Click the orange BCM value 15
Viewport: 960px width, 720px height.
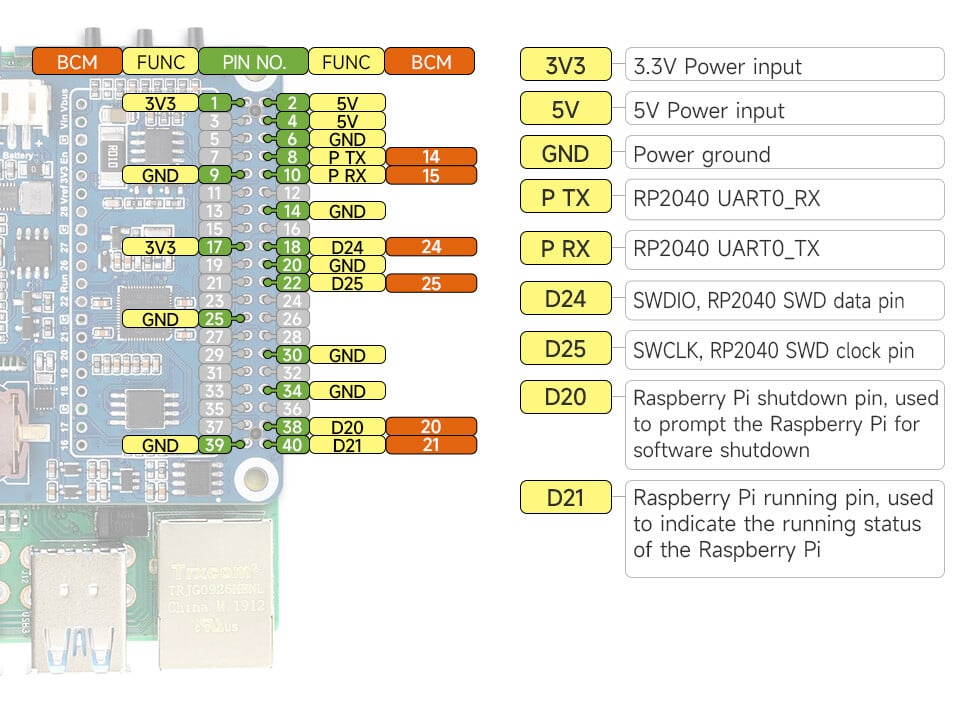pos(431,175)
